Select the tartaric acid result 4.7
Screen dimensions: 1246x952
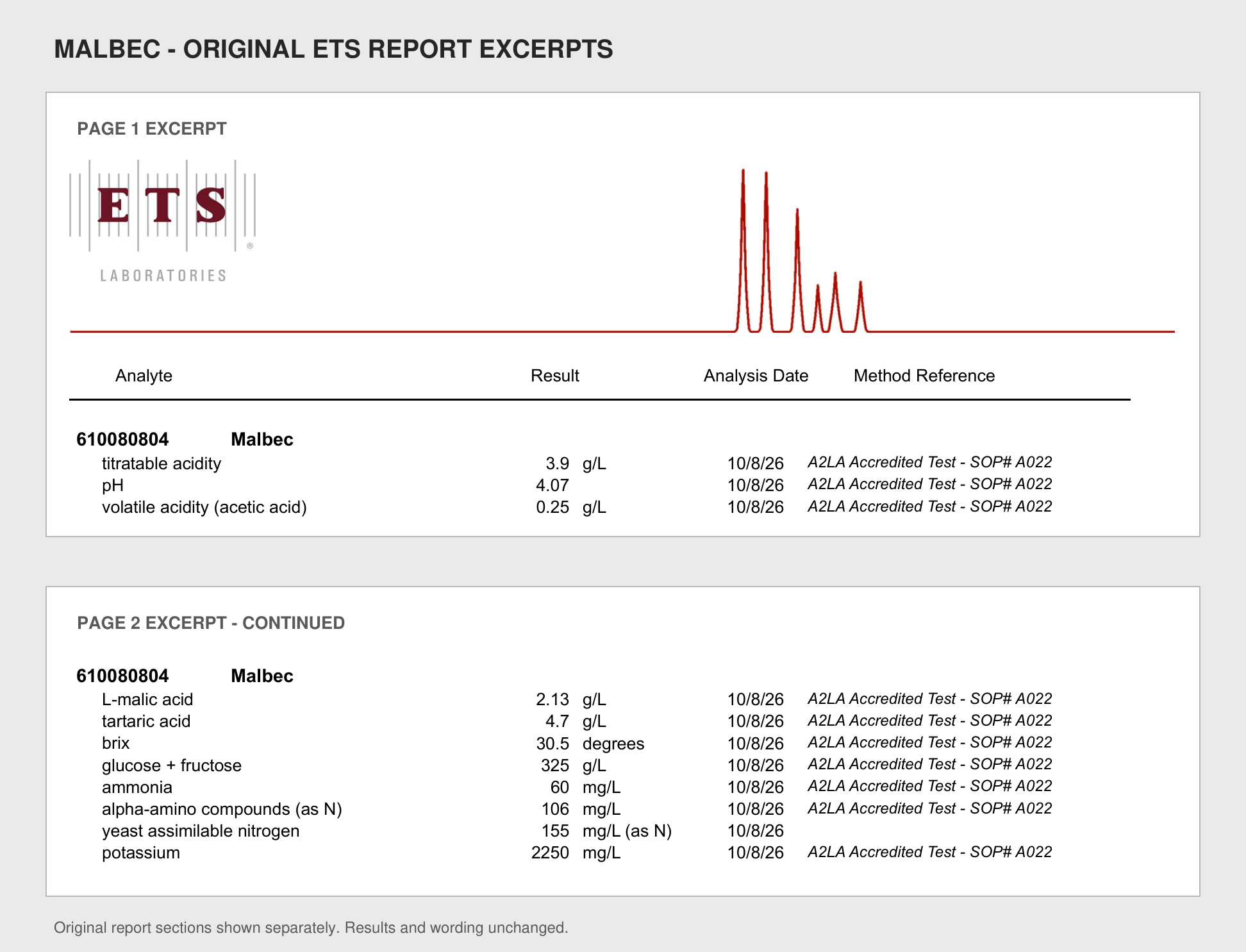[557, 721]
